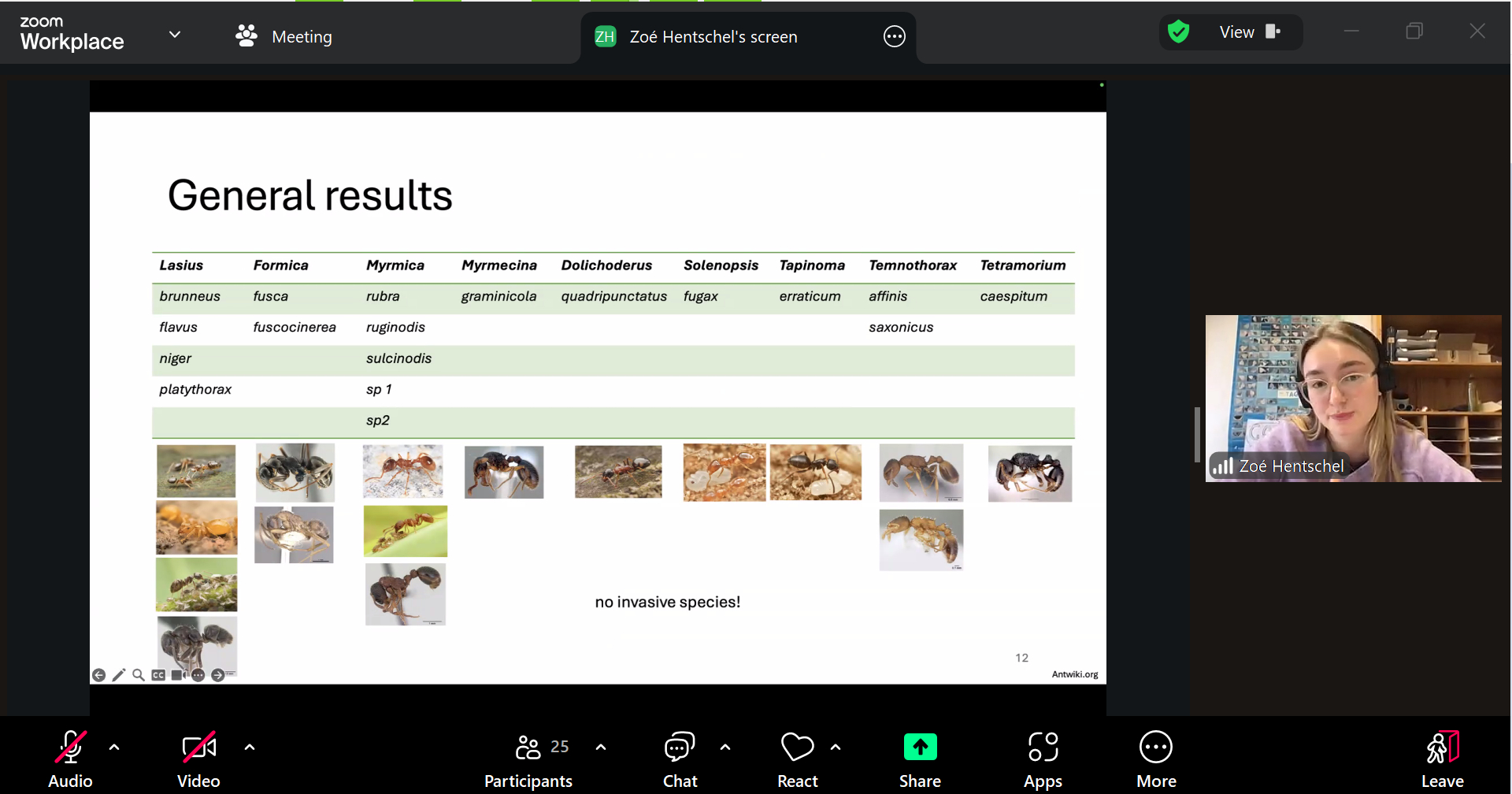Image resolution: width=1512 pixels, height=794 pixels.
Task: Open the Zoom Workplace dropdown arrow
Action: tap(175, 35)
